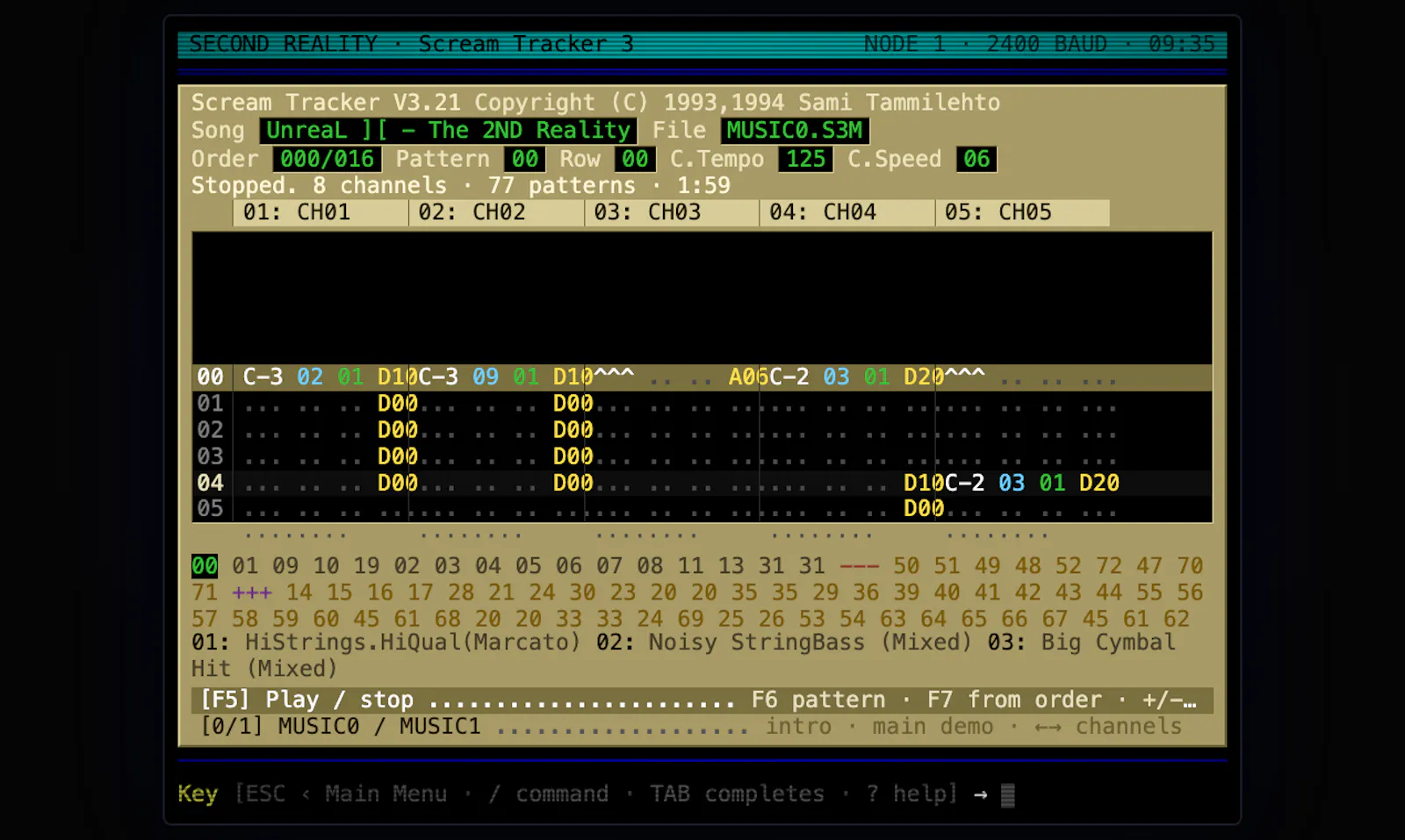1405x840 pixels.
Task: Select order list entry 19
Action: [366, 566]
